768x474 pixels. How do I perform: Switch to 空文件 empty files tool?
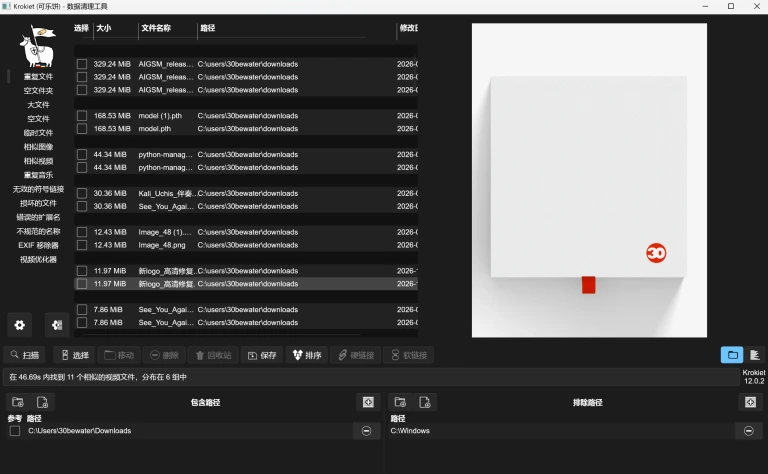coord(38,118)
